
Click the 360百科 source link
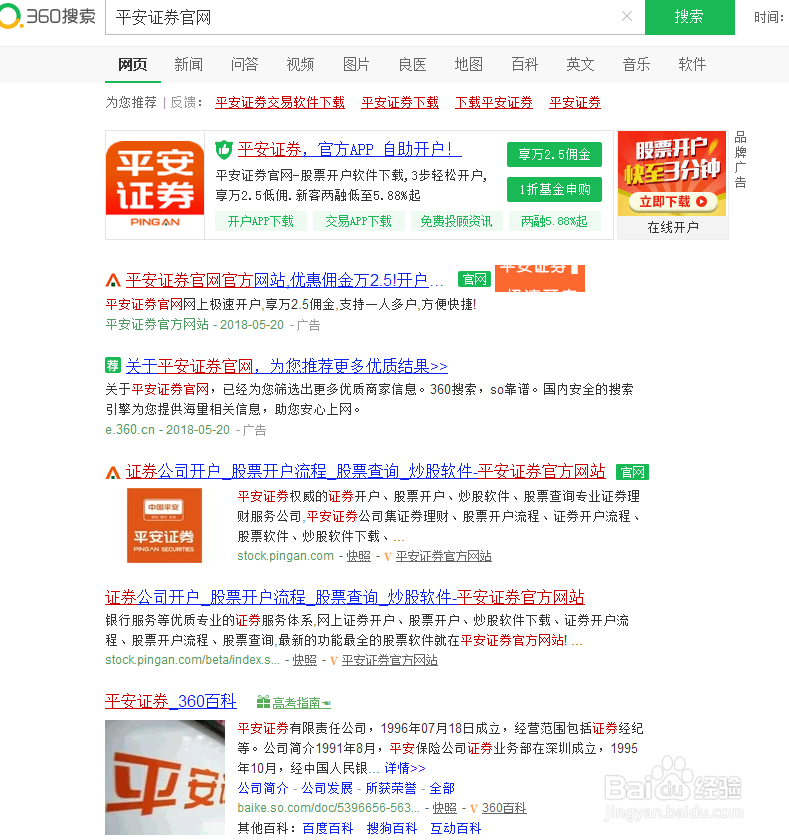[x=504, y=808]
